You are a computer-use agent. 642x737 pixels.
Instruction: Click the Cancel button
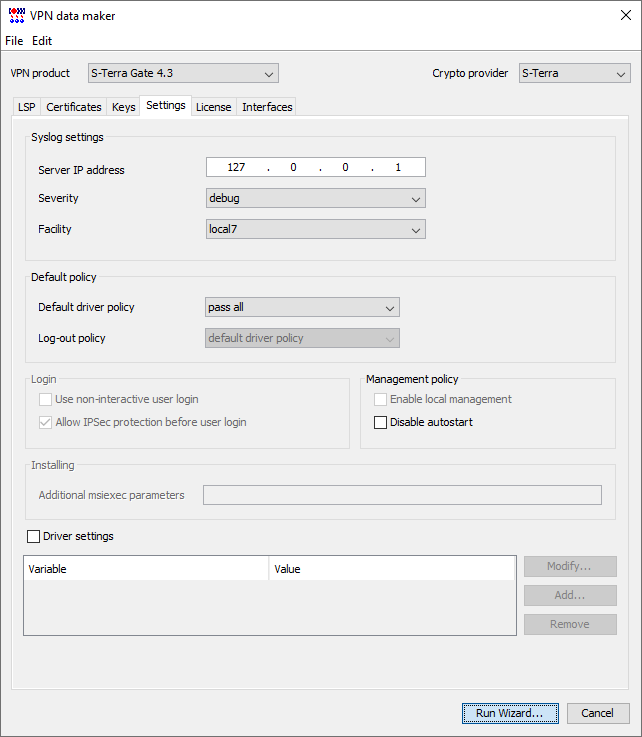(598, 713)
